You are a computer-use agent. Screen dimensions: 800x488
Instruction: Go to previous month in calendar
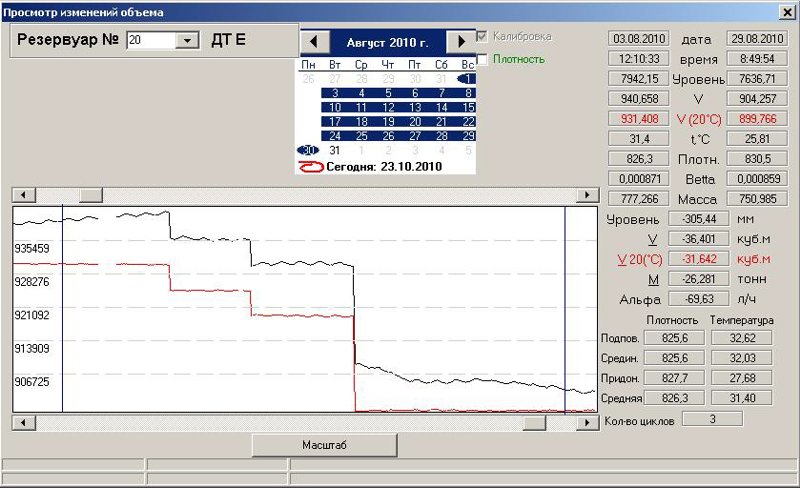(x=315, y=41)
